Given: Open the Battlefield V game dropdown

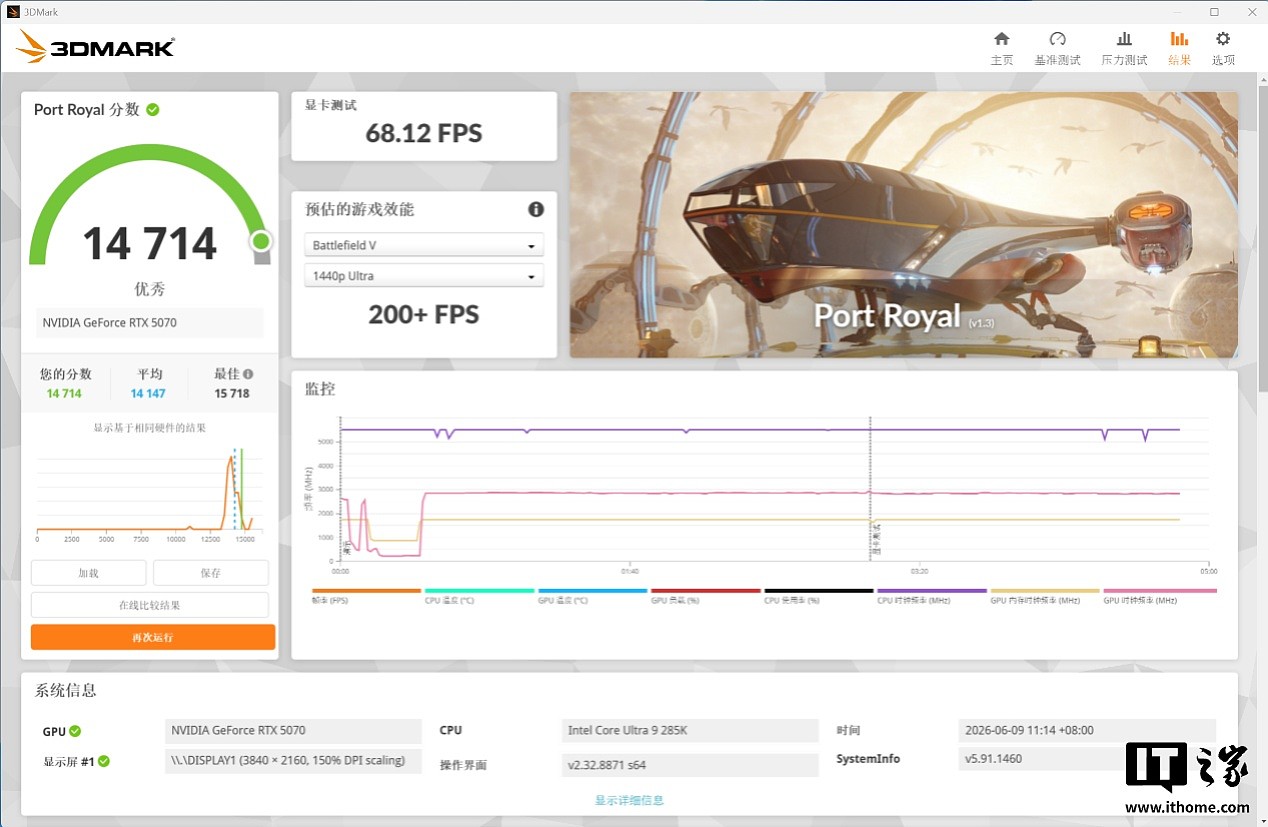Looking at the screenshot, I should pos(424,245).
